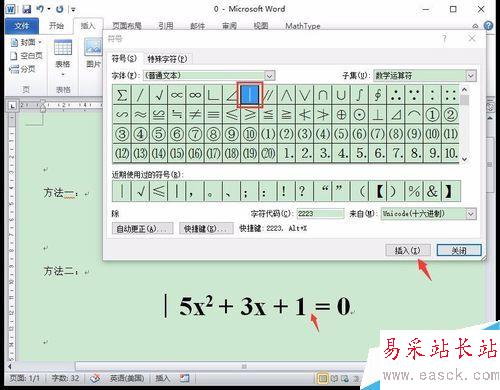Select Print Layout view in status bar
This screenshot has height=390, width=500.
pyautogui.click(x=323, y=379)
